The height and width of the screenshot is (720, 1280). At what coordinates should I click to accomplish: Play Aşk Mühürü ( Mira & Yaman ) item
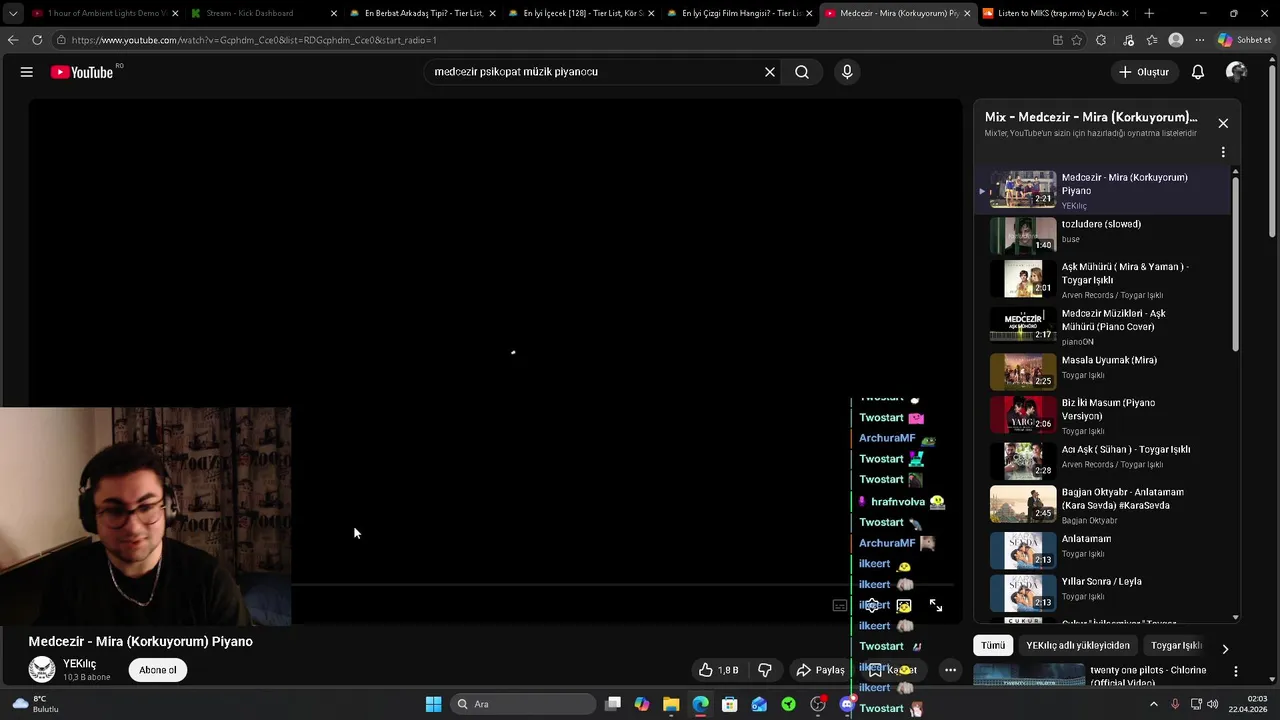pyautogui.click(x=1103, y=279)
